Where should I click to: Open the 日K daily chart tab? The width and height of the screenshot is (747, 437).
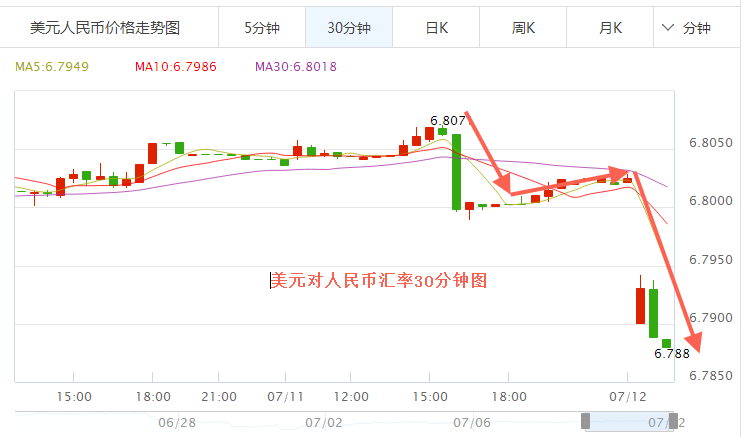click(436, 28)
